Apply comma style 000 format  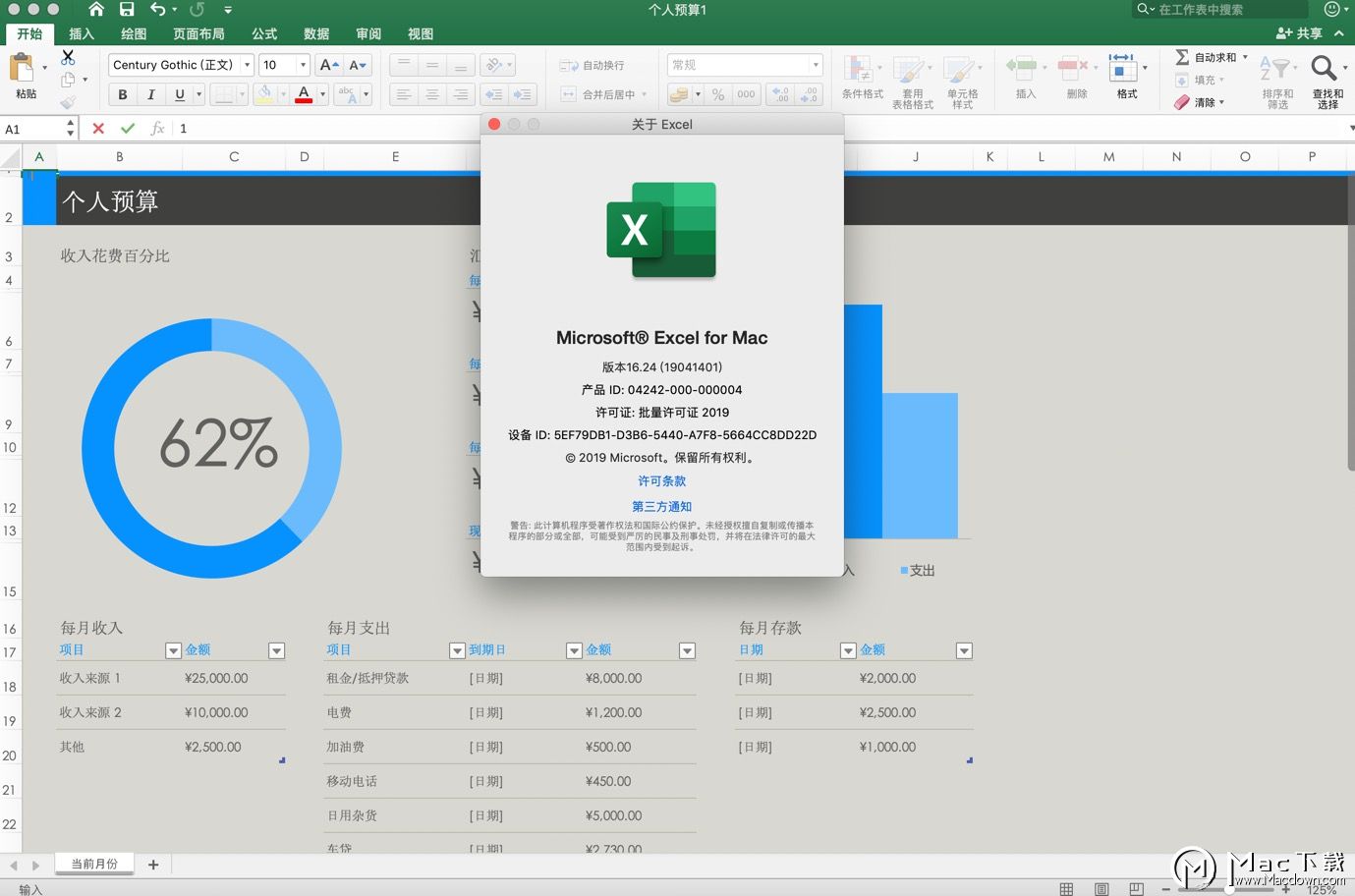tap(746, 94)
